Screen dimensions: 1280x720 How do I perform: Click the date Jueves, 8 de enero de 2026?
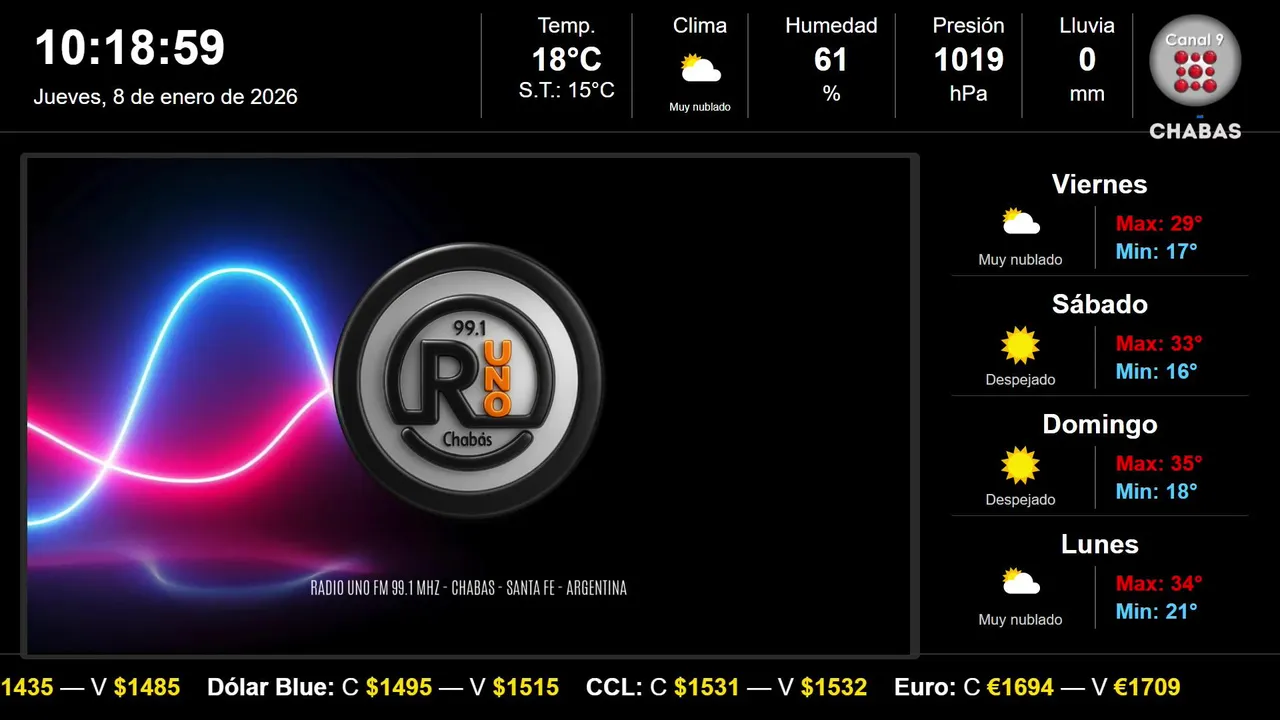click(x=166, y=97)
